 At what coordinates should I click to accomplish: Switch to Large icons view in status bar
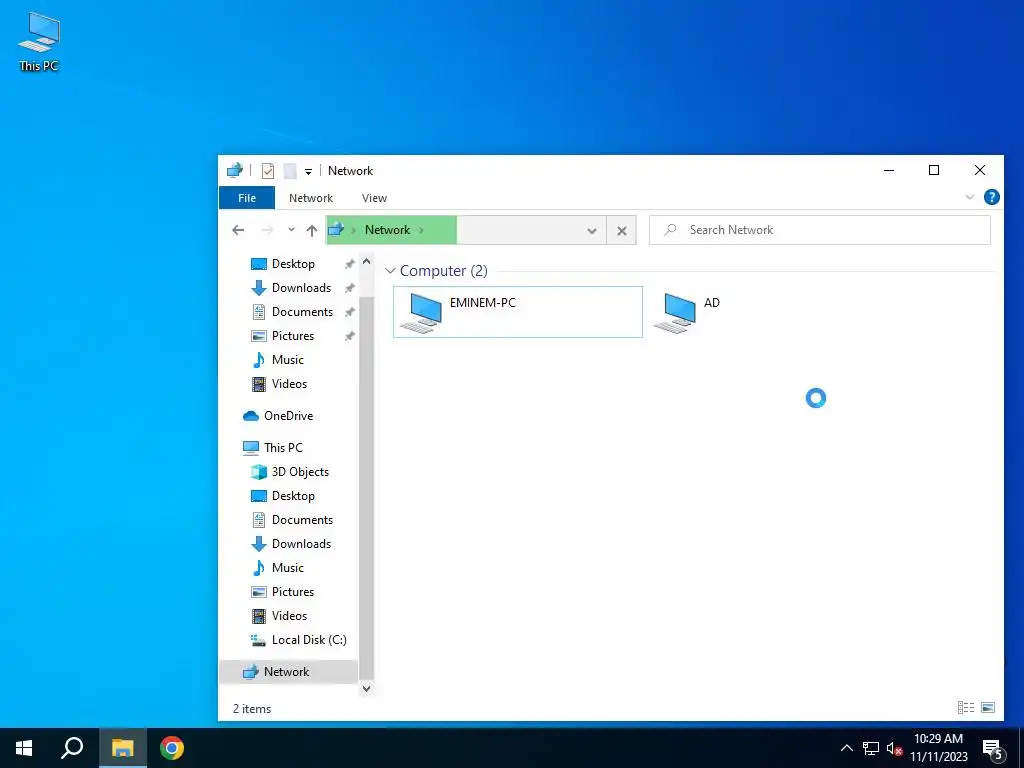pyautogui.click(x=988, y=708)
